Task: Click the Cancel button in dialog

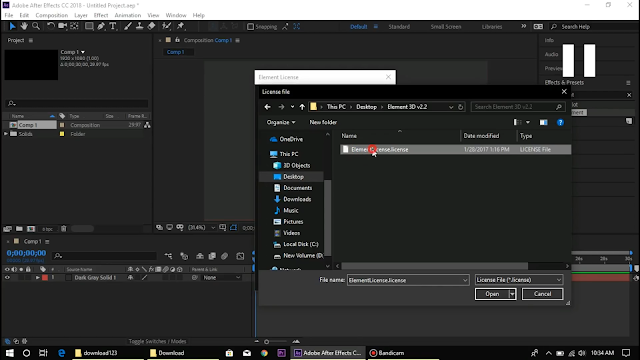Action: tap(542, 294)
